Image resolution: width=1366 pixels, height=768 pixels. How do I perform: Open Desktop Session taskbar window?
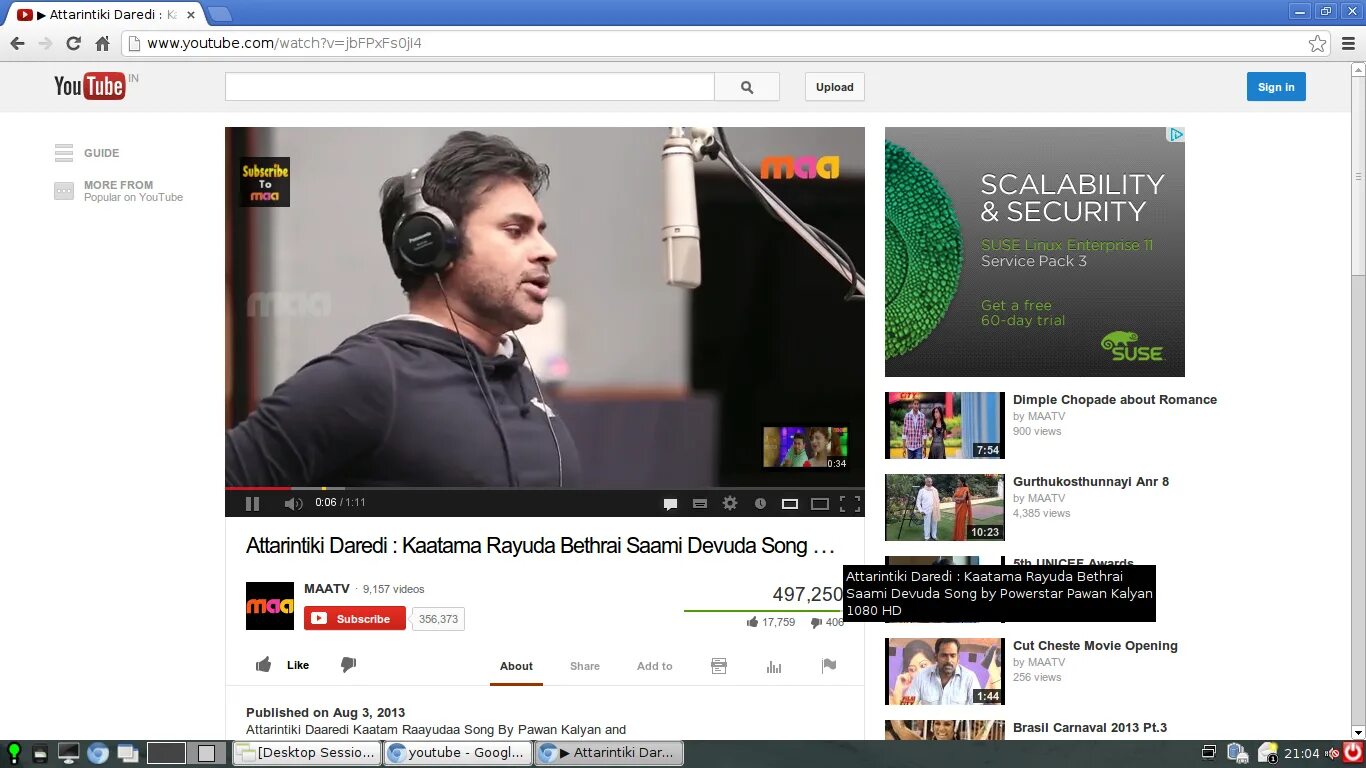pos(307,753)
